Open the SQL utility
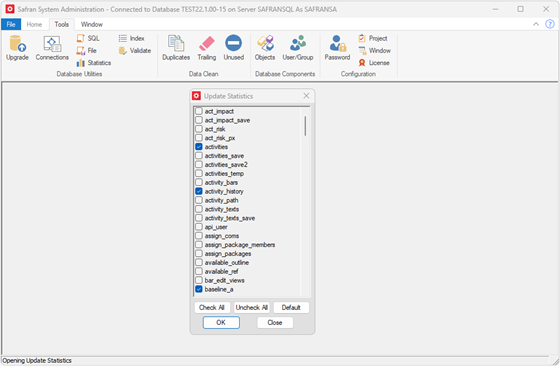The width and height of the screenshot is (560, 366). click(x=88, y=38)
